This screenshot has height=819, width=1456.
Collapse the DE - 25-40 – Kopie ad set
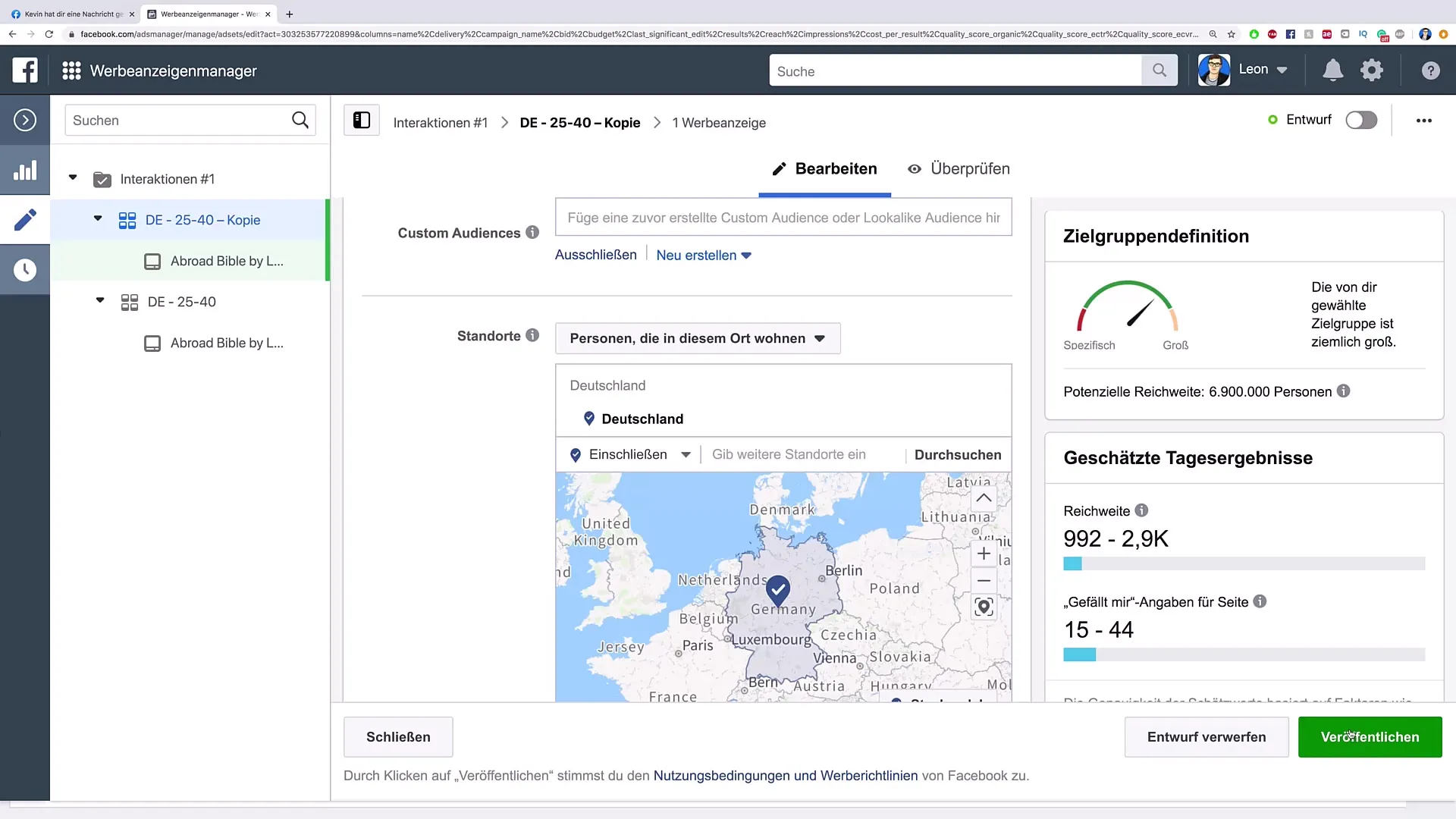coord(98,219)
